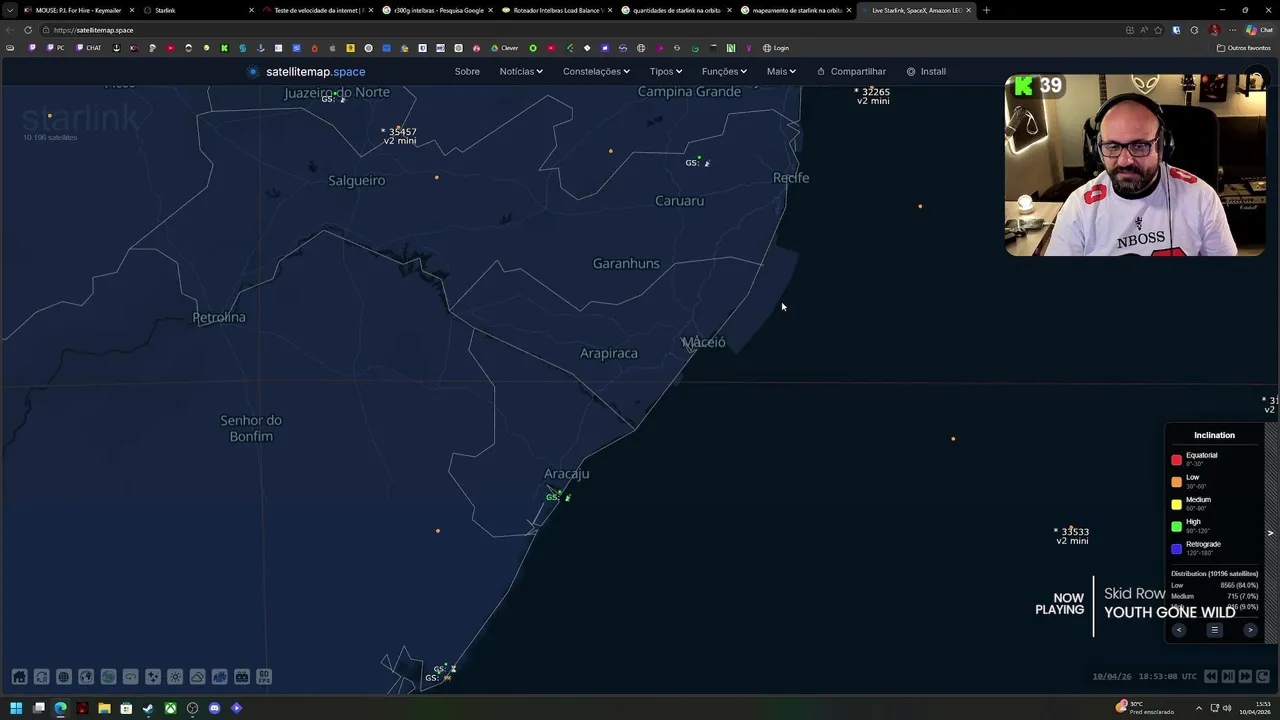
Task: Open the Sobre menu item
Action: coord(467,72)
